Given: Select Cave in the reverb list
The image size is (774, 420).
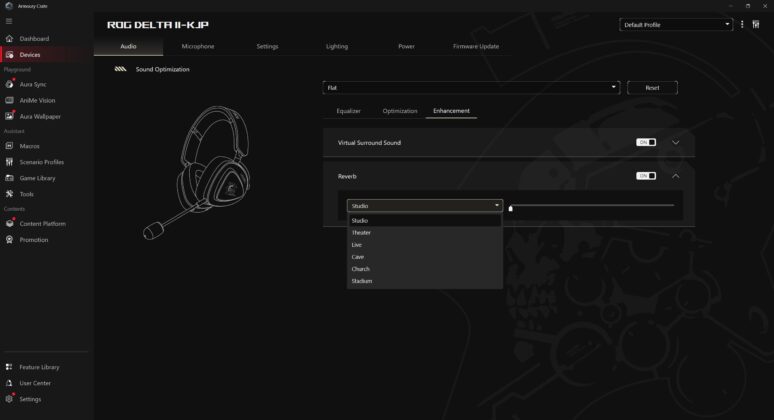Looking at the screenshot, I should pyautogui.click(x=425, y=257).
